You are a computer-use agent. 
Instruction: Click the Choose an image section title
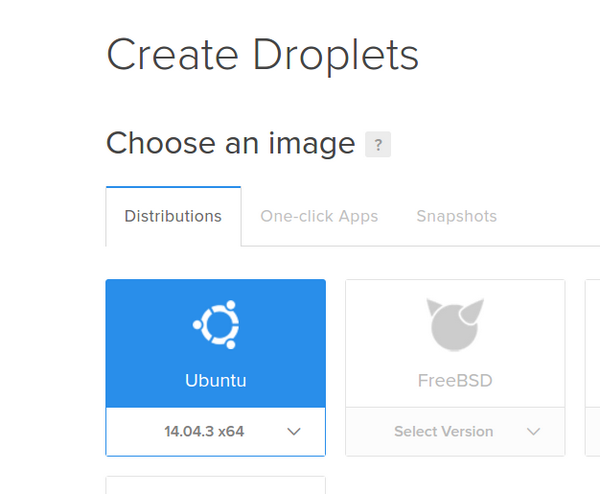[230, 143]
